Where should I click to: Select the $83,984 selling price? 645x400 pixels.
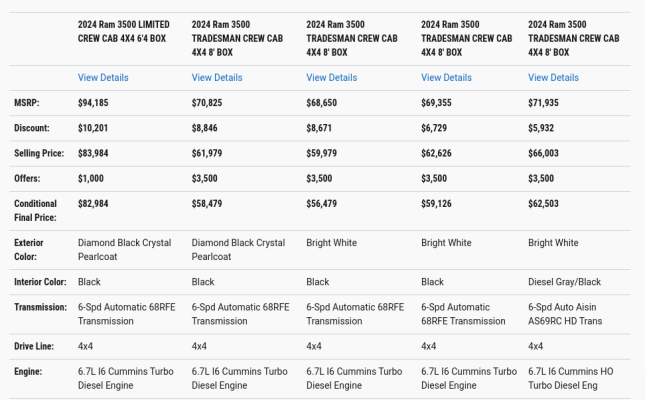tap(93, 153)
